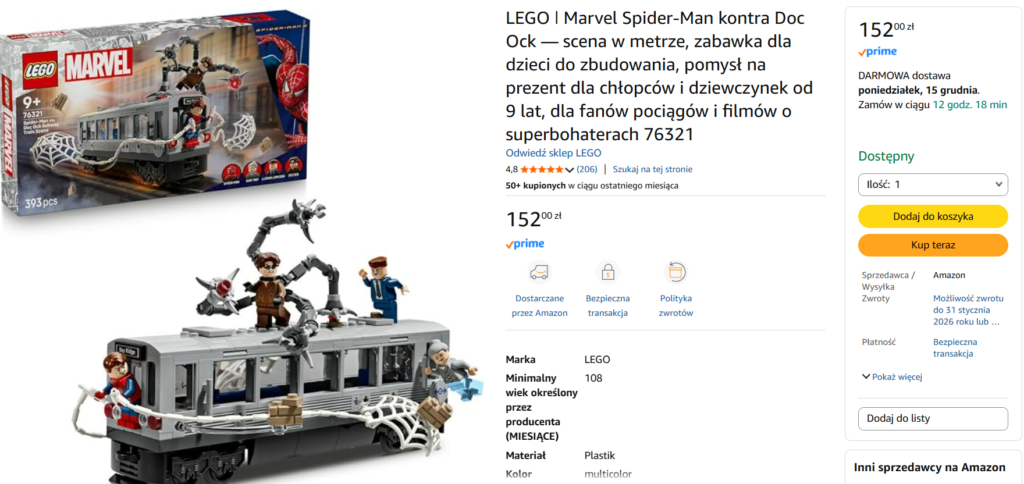
Task: Open Dodaj do listy wish list button
Action: (933, 419)
